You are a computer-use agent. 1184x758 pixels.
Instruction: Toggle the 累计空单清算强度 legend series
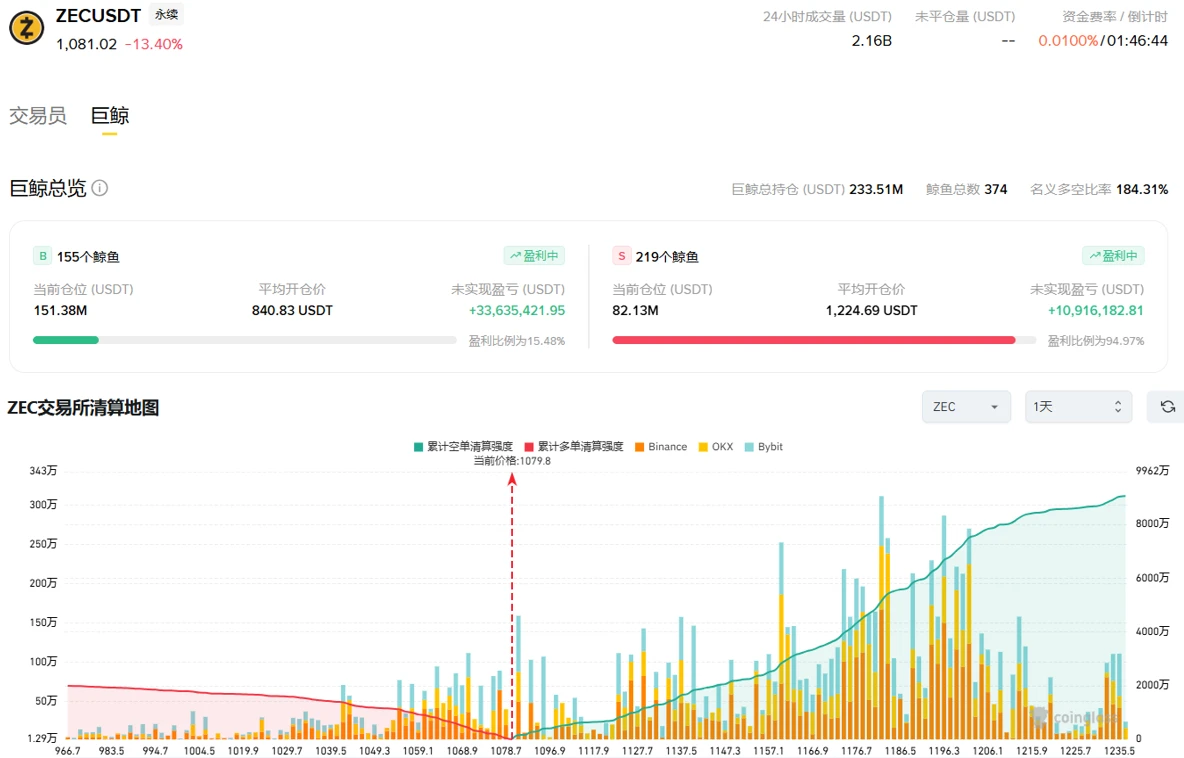coord(463,447)
